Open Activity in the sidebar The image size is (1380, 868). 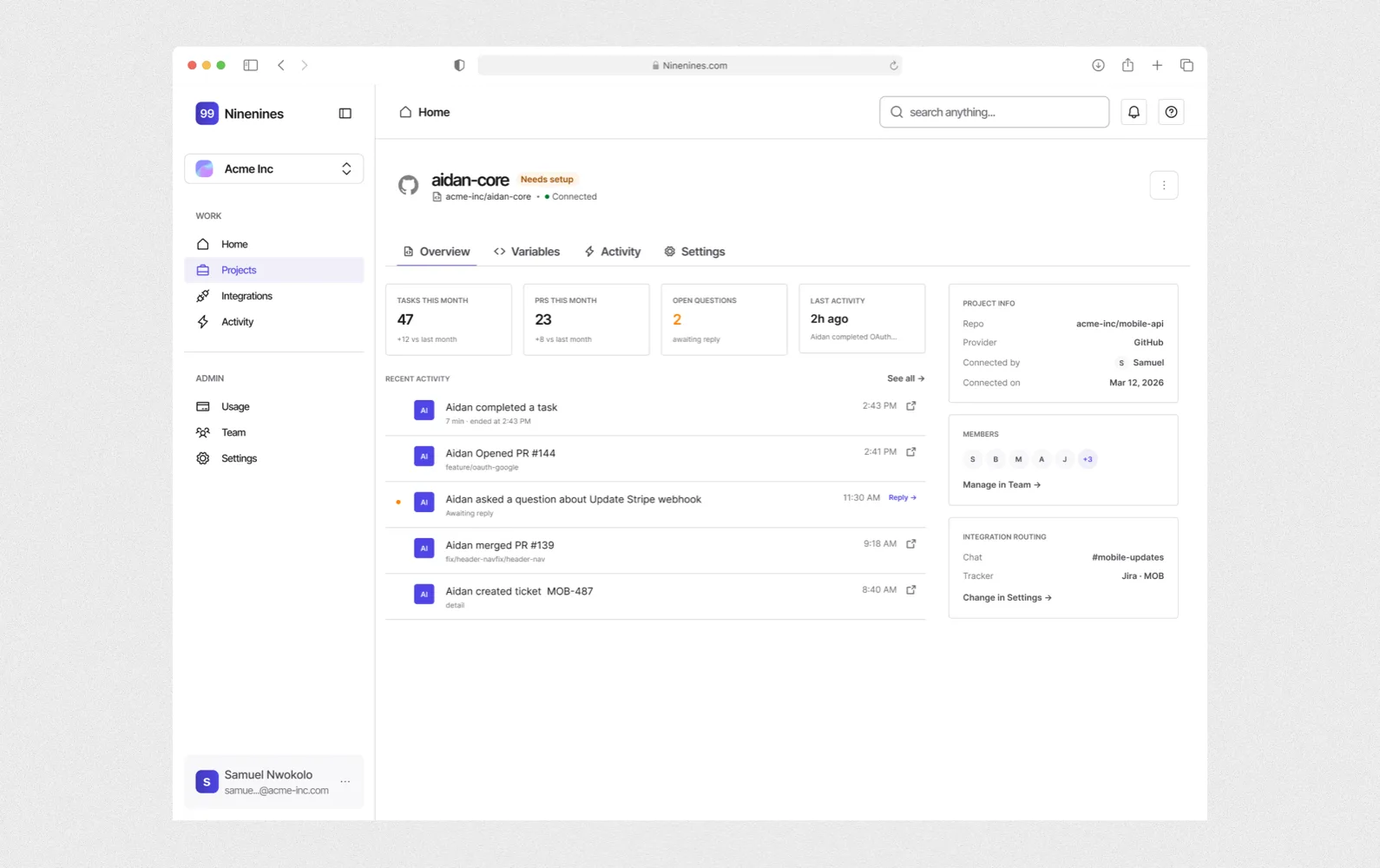click(274, 322)
